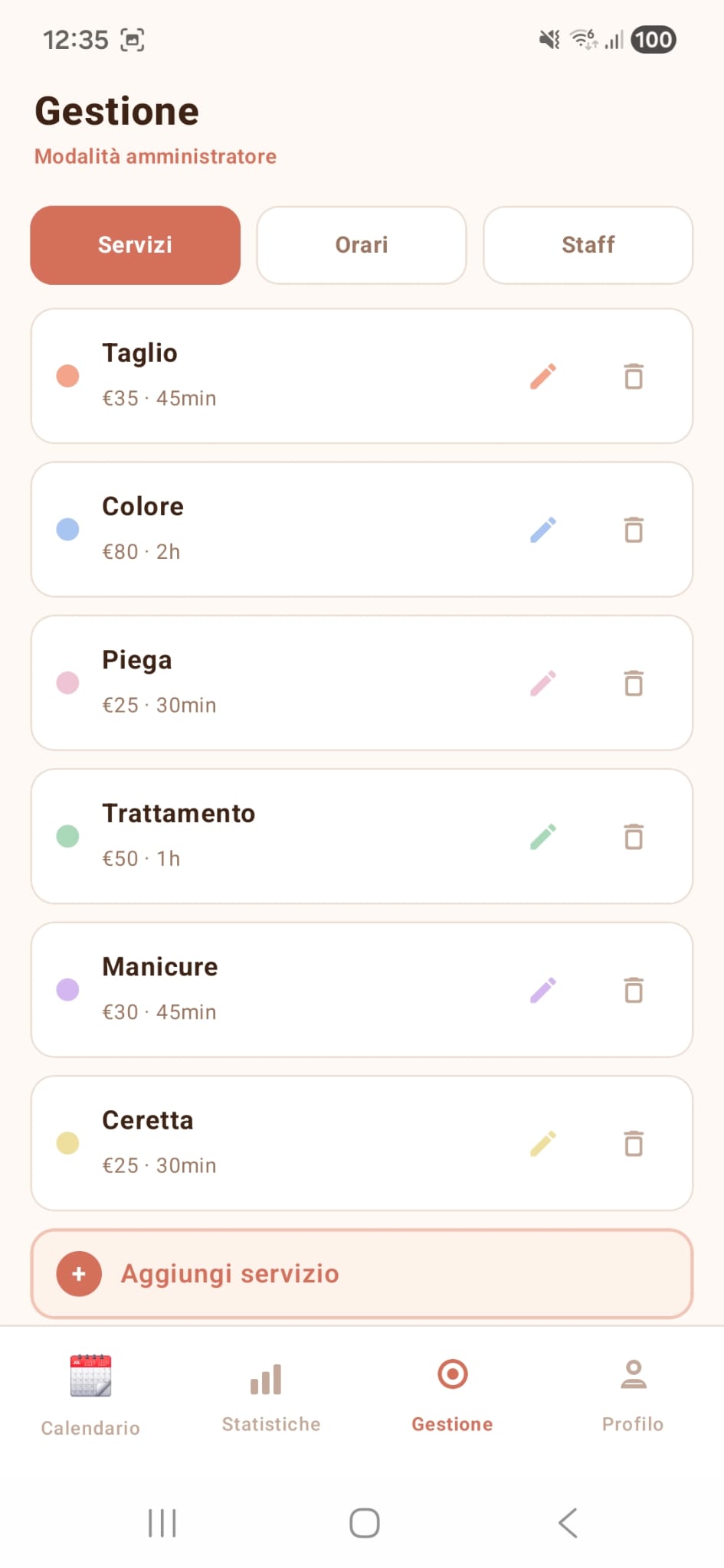Click the orange color dot beside Taglio

[x=67, y=376]
